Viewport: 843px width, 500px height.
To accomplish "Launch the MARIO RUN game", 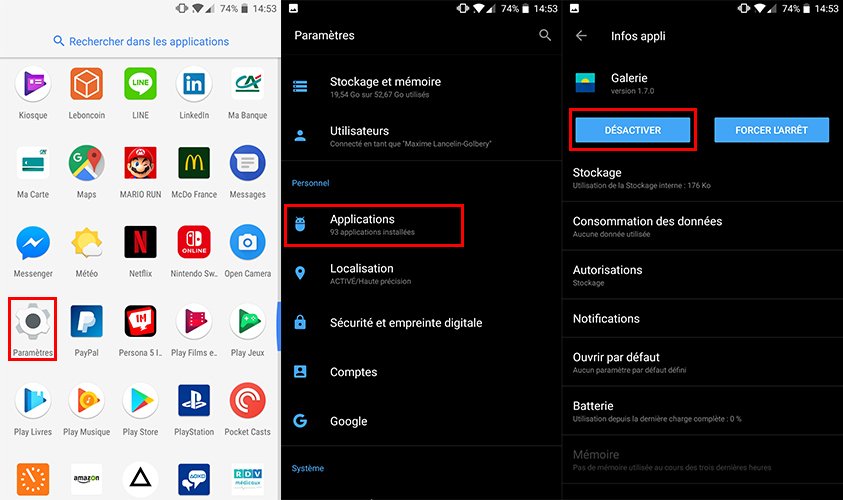I will [x=140, y=163].
